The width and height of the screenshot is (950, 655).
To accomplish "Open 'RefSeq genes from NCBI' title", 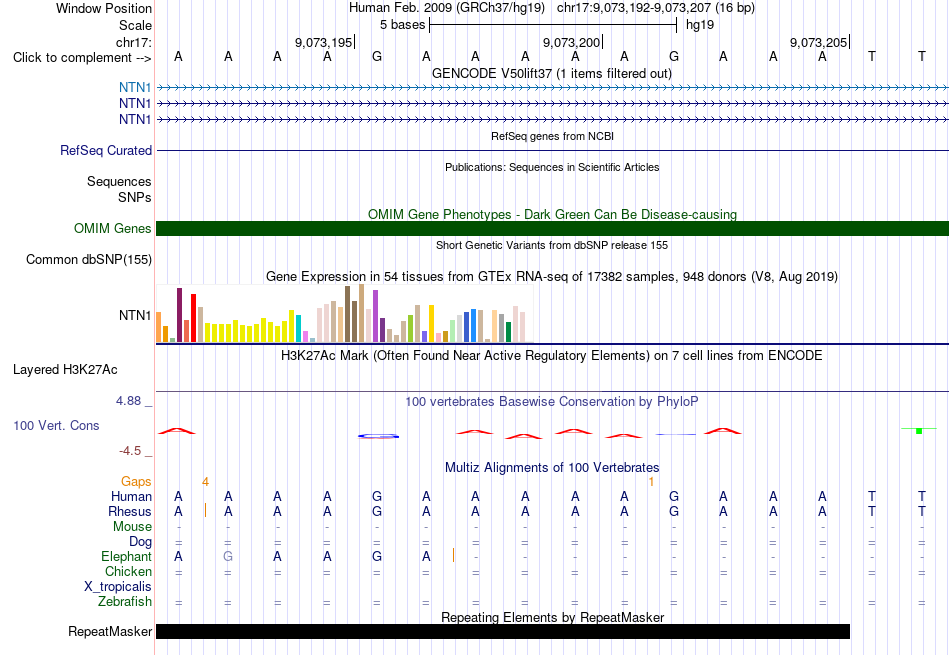I will pyautogui.click(x=552, y=136).
